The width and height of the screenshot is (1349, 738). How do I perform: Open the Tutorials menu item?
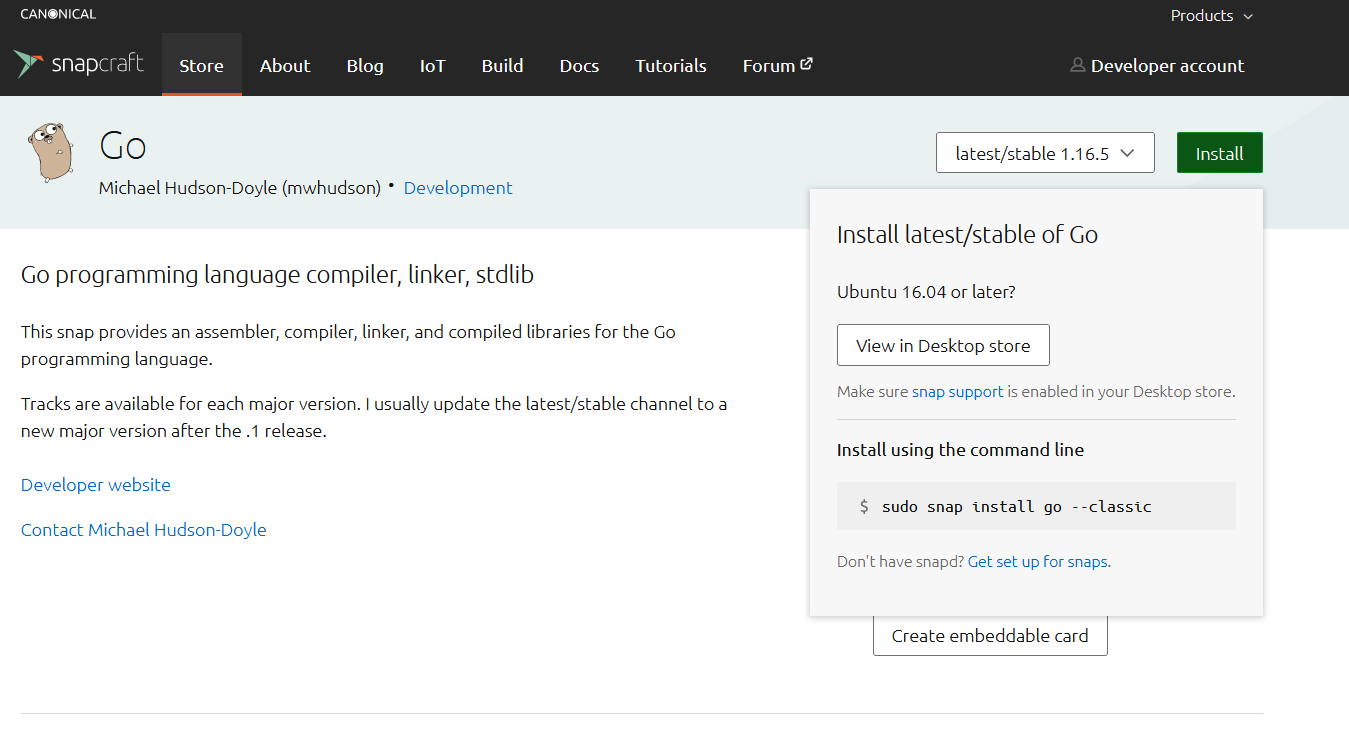click(x=671, y=66)
